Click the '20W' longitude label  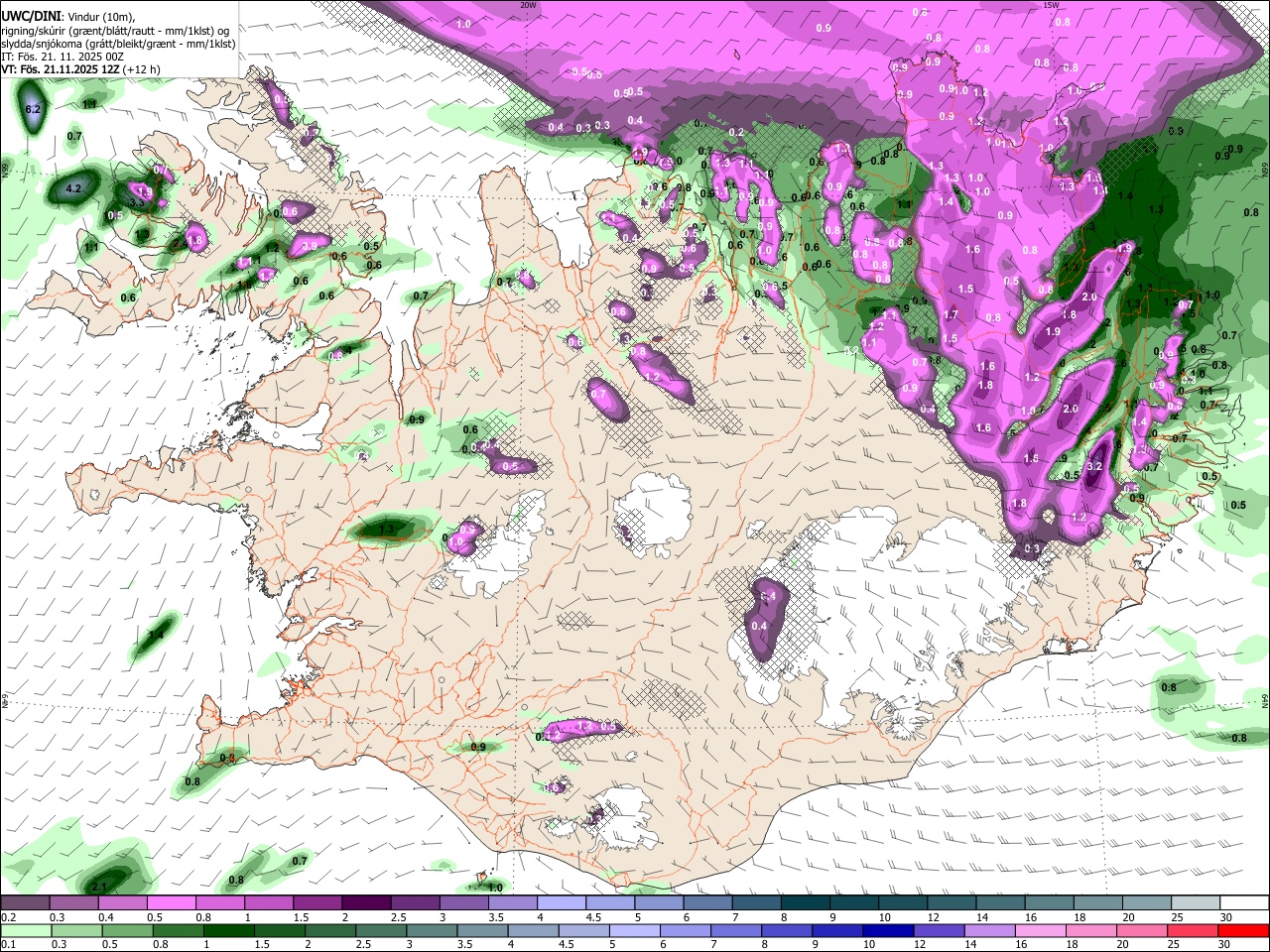coord(528,5)
